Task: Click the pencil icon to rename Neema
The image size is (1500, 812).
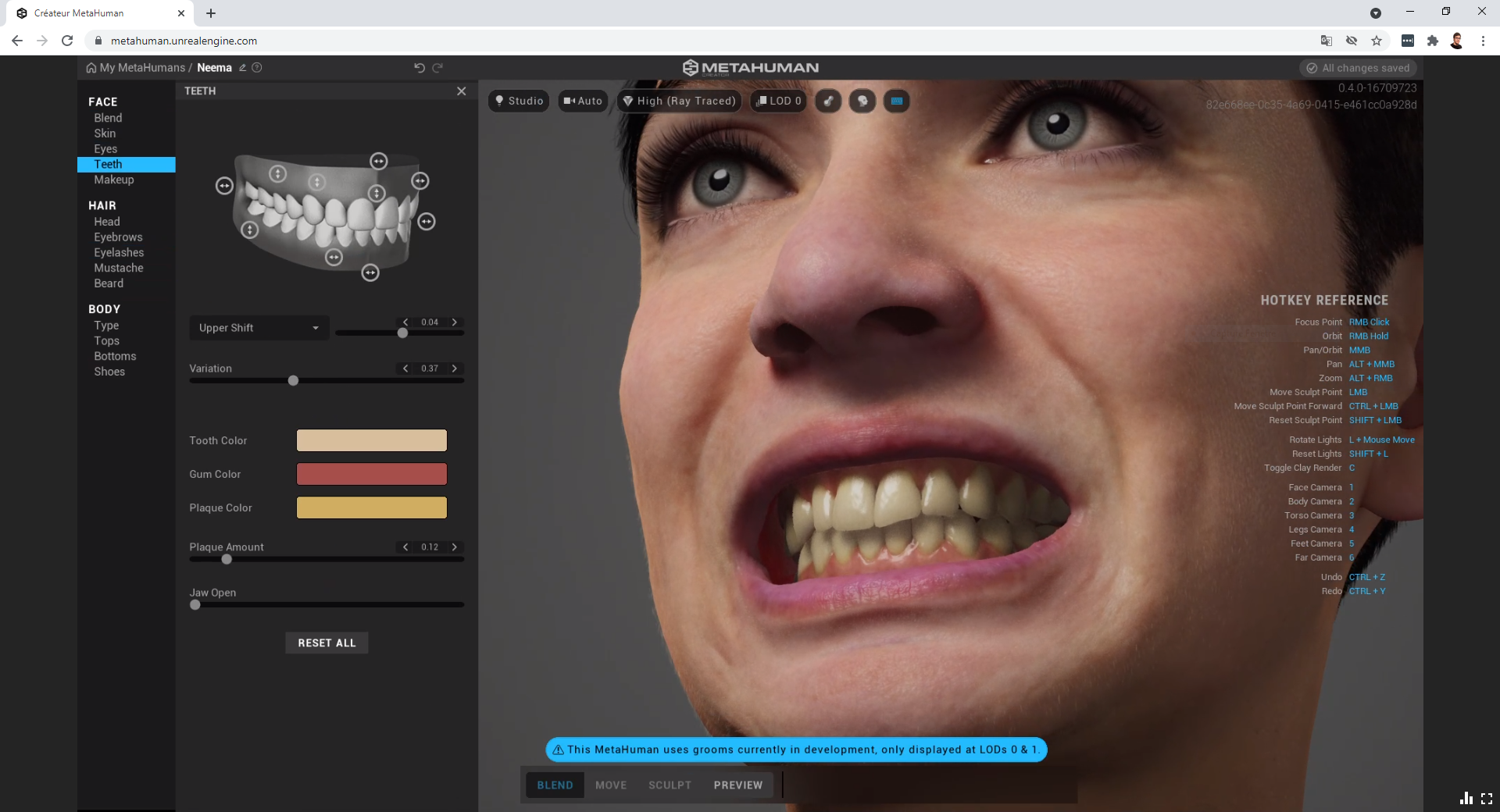Action: click(x=243, y=68)
